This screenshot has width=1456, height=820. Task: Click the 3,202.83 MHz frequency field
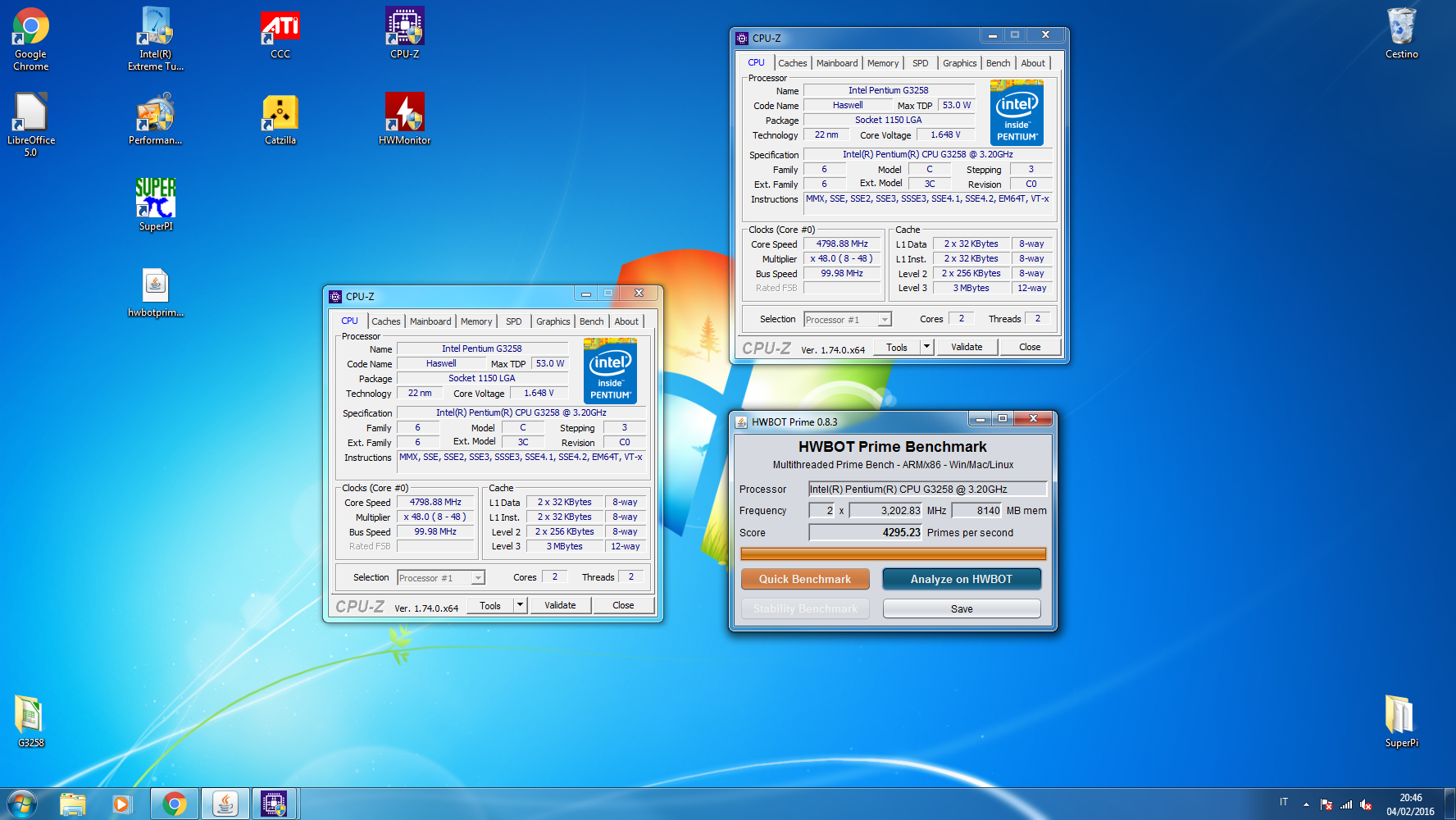[x=885, y=510]
